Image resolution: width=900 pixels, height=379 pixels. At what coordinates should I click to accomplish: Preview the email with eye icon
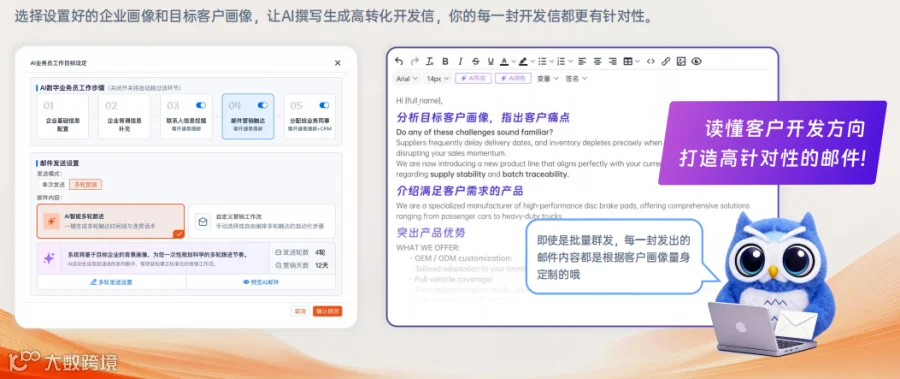pyautogui.click(x=696, y=61)
